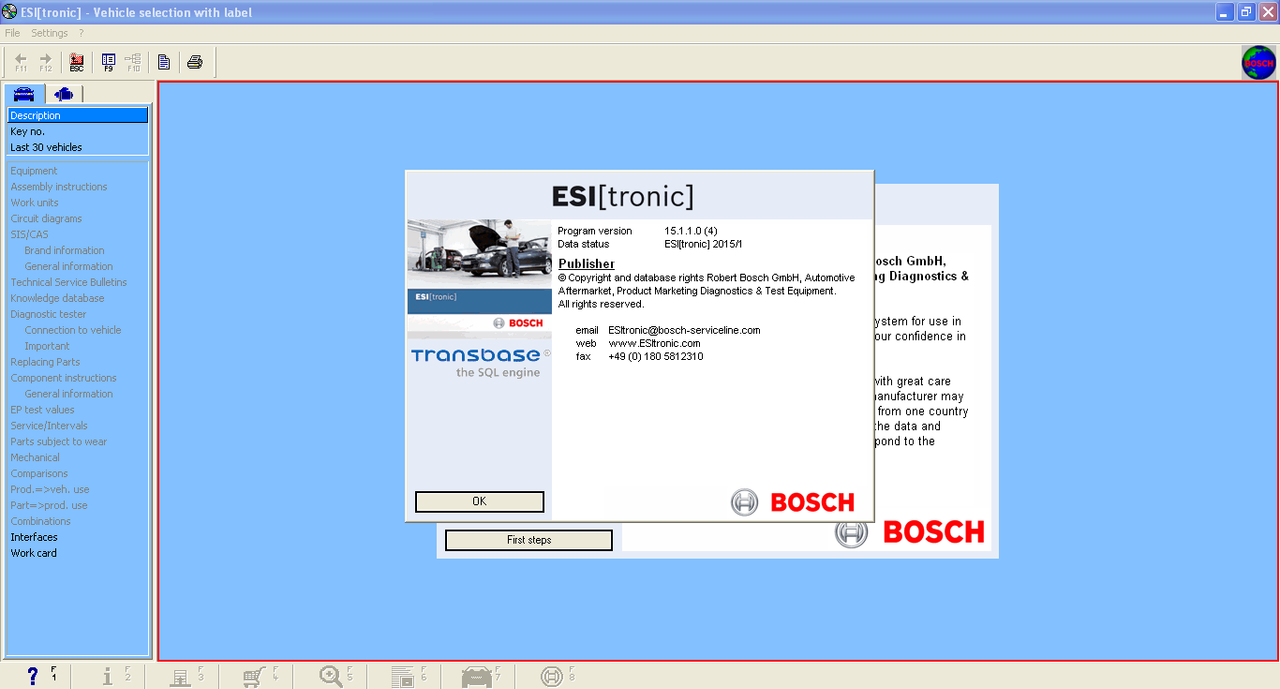Click the Bosch globe icon
The width and height of the screenshot is (1280, 689).
1259,62
